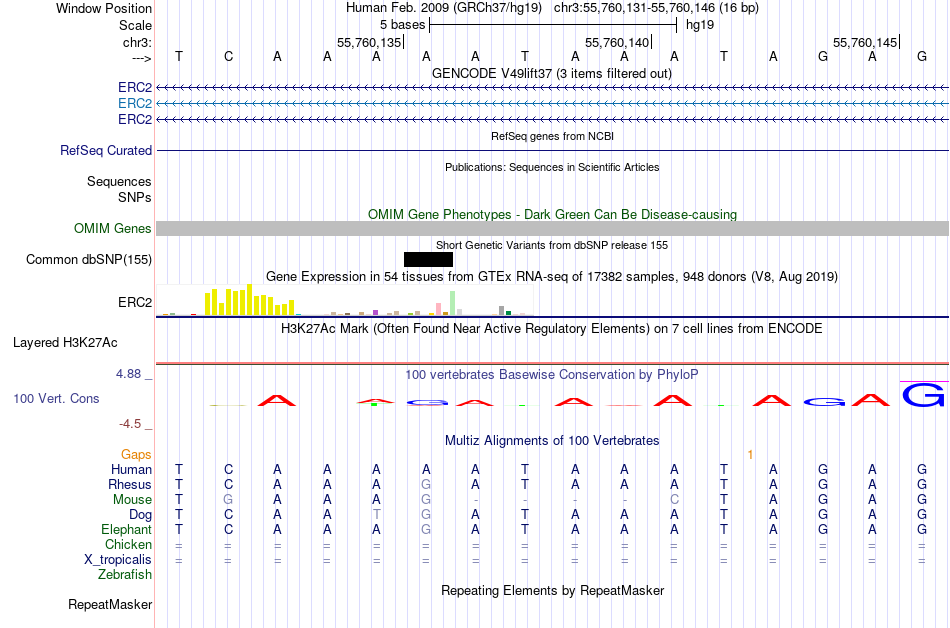Open RefSeq genes from NCBI title
This screenshot has width=950, height=628.
[552, 136]
